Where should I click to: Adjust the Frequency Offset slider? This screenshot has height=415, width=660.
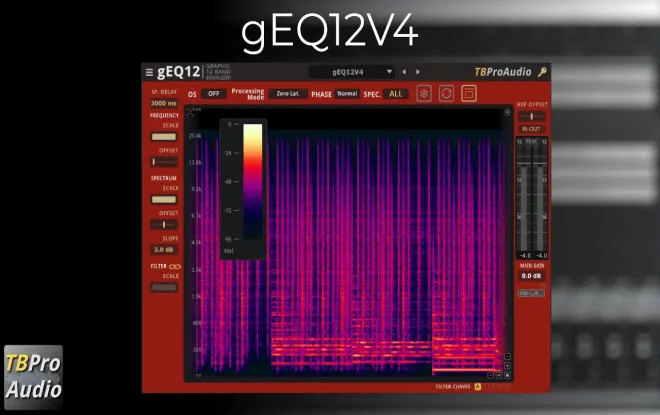(x=164, y=162)
